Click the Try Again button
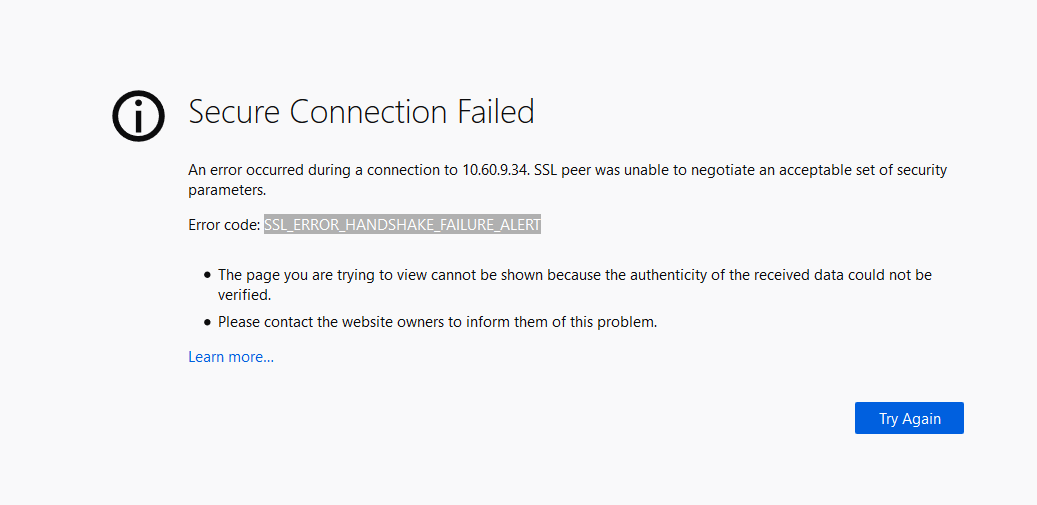This screenshot has width=1037, height=505. point(909,418)
